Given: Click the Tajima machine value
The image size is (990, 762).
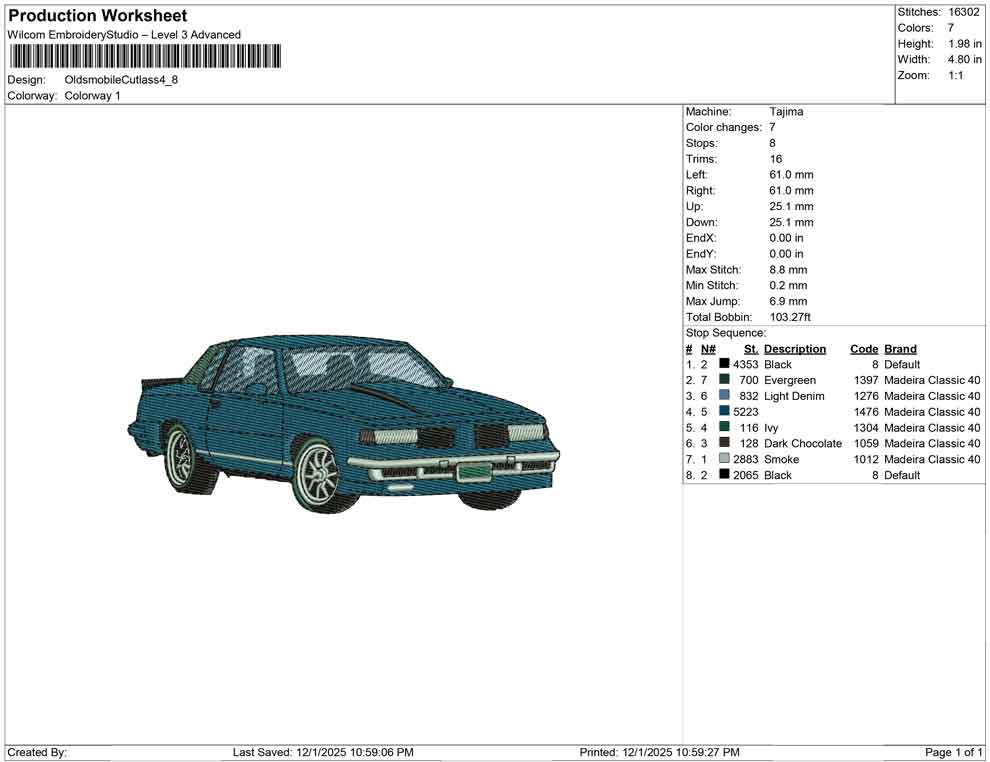Looking at the screenshot, I should [786, 112].
